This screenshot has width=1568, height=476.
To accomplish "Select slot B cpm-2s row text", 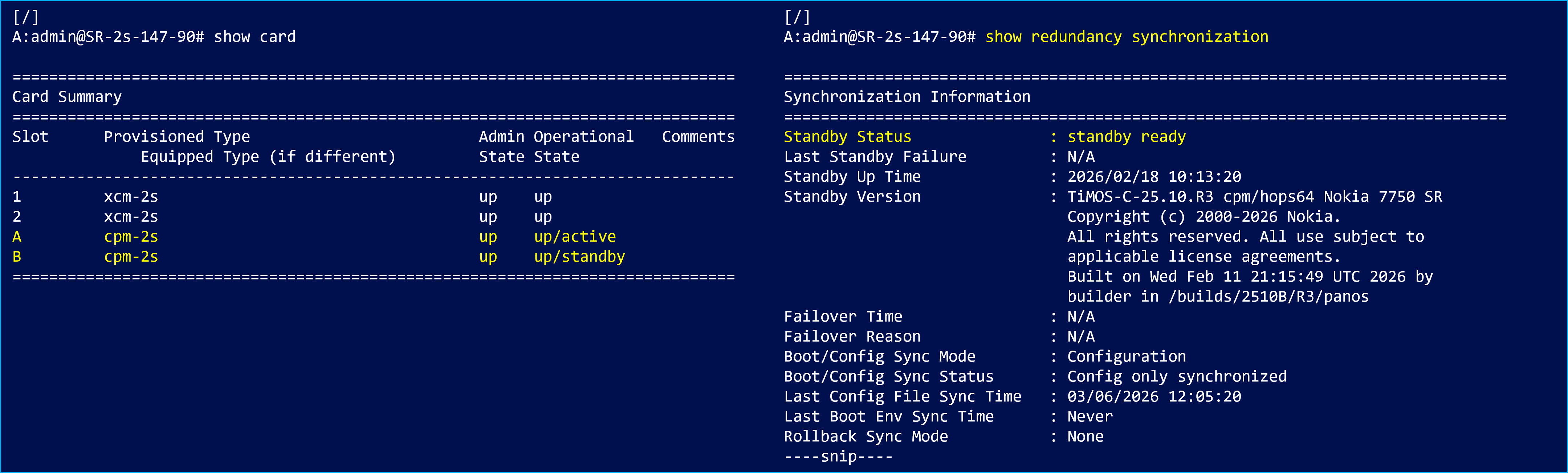I will [x=131, y=257].
